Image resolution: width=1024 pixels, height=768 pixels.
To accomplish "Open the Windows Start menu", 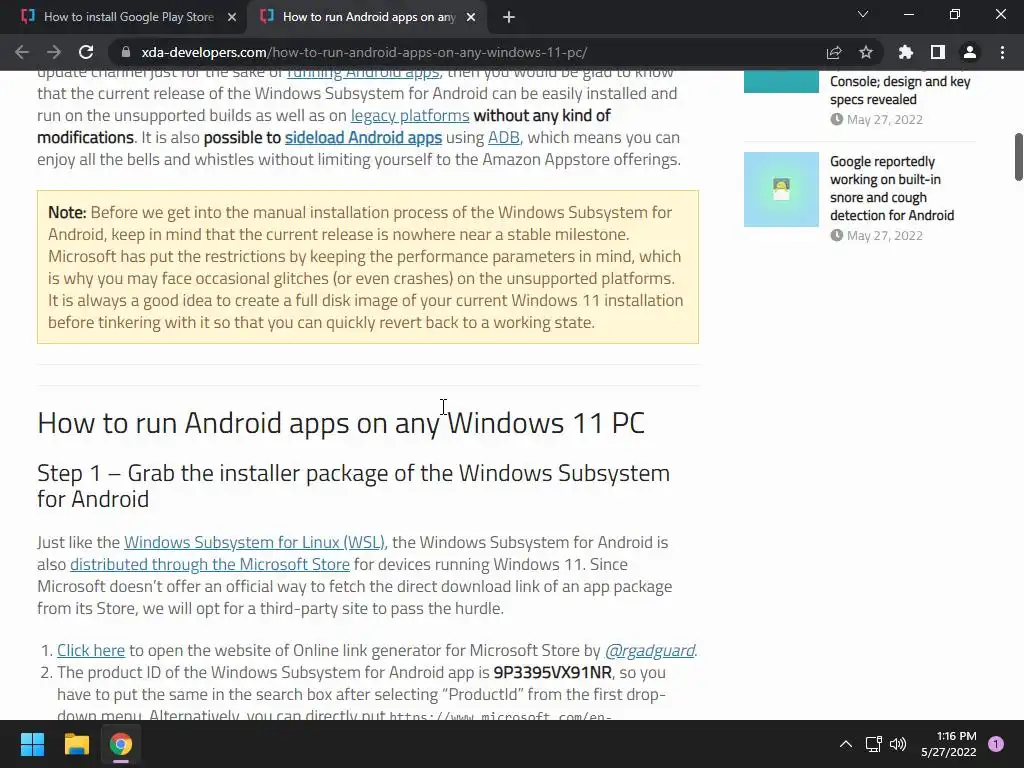I will point(32,744).
